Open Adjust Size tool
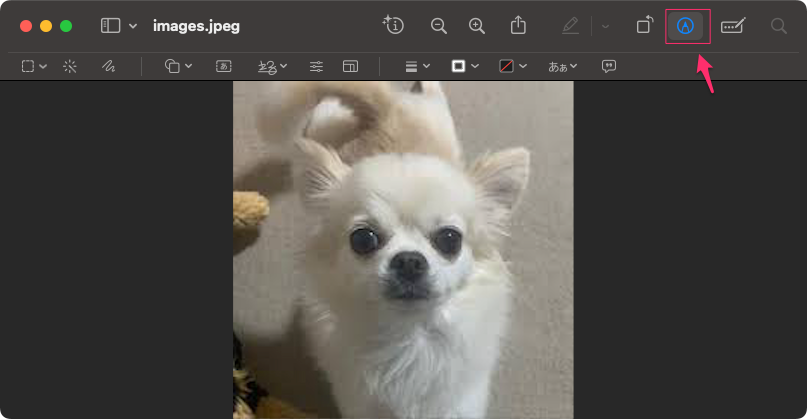The image size is (807, 419). 350,66
